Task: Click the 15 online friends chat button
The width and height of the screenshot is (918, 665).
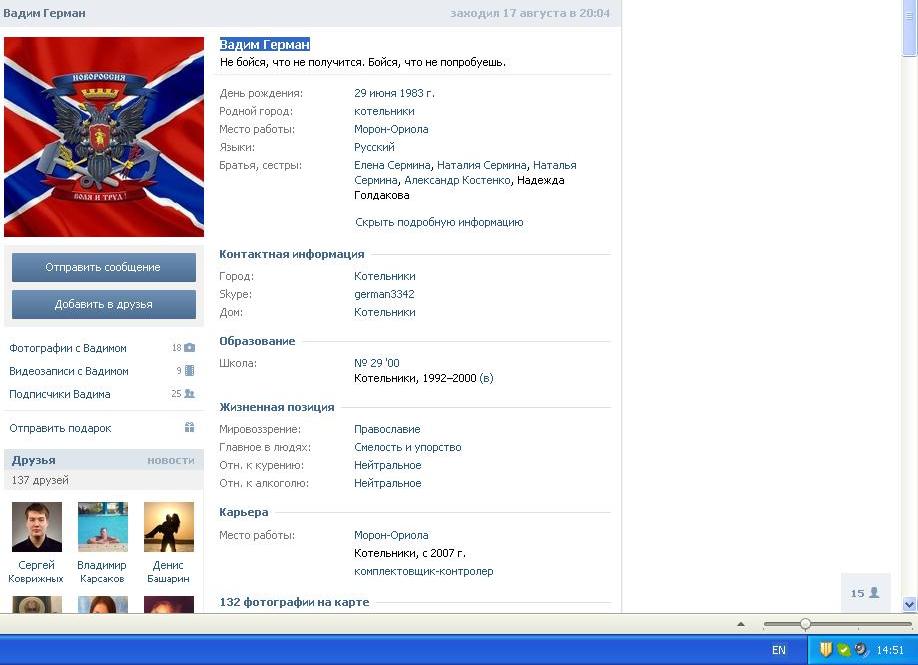Action: [865, 593]
